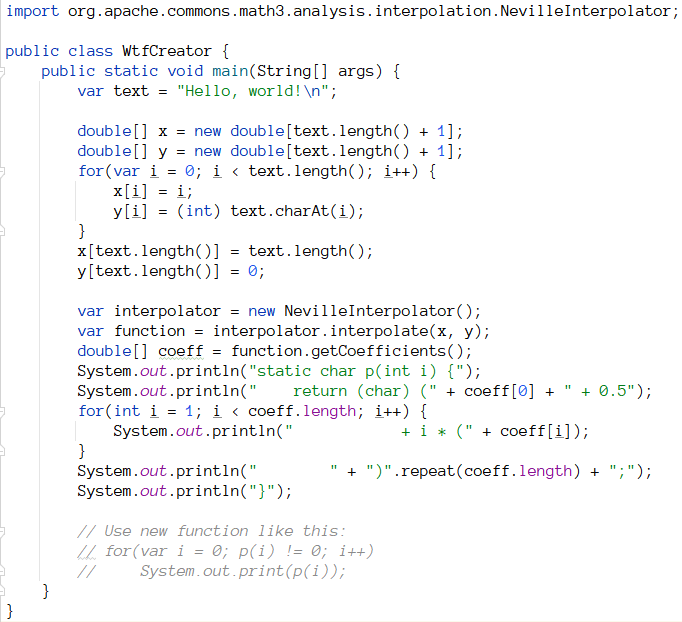Click "NevilleInterpolator" in the import statement
This screenshot has width=682, height=622.
[x=585, y=11]
